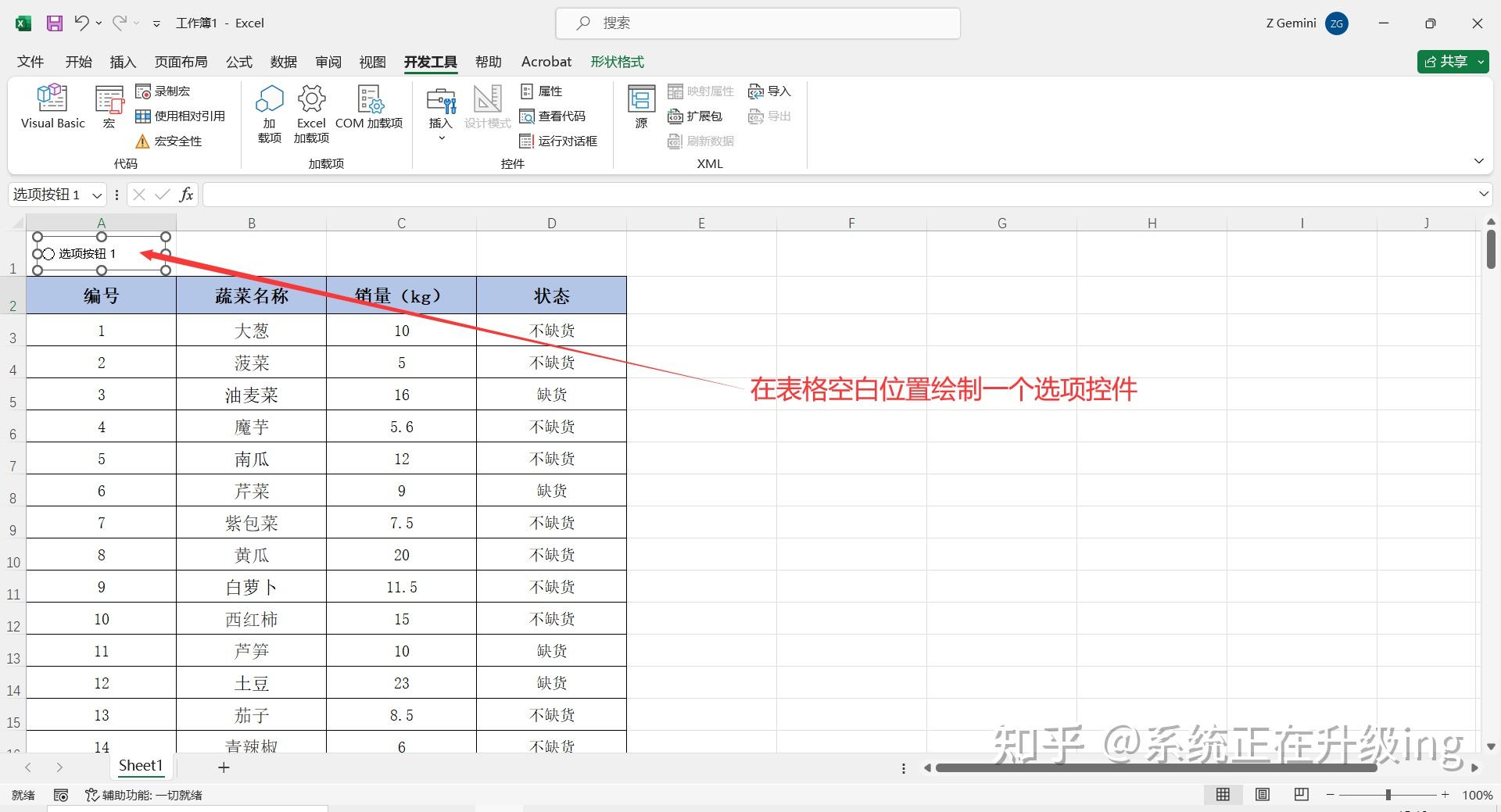Viewport: 1501px width, 812px height.
Task: Click Run Dialog (运行对话框)
Action: click(x=558, y=141)
